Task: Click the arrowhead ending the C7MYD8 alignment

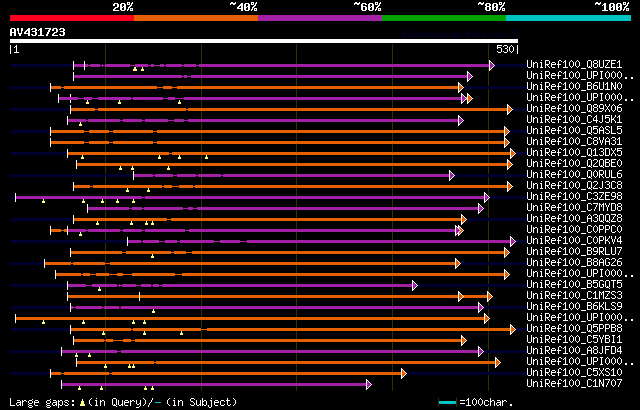Action: (481, 208)
